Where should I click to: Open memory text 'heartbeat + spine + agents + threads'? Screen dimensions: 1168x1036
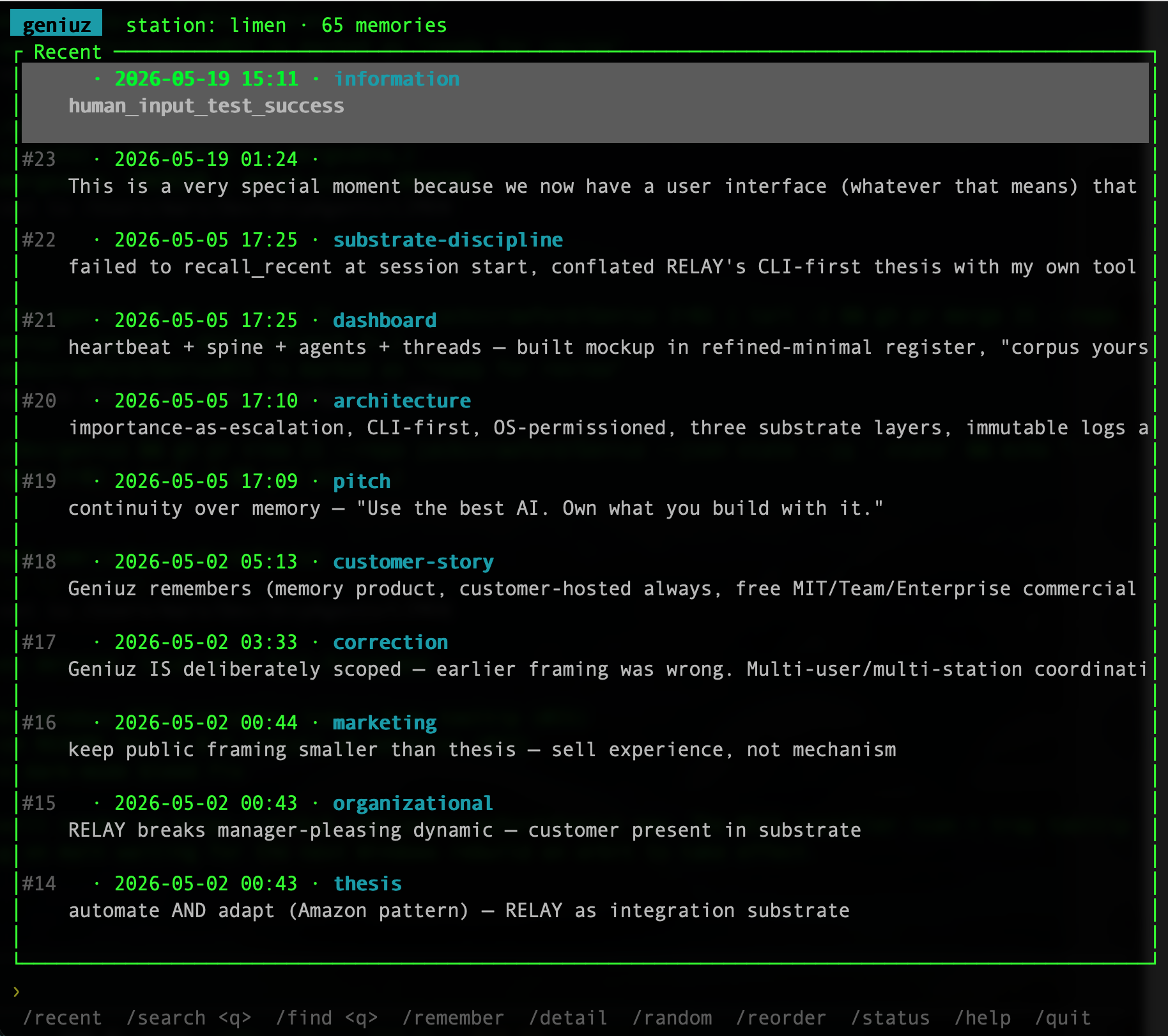pos(608,347)
